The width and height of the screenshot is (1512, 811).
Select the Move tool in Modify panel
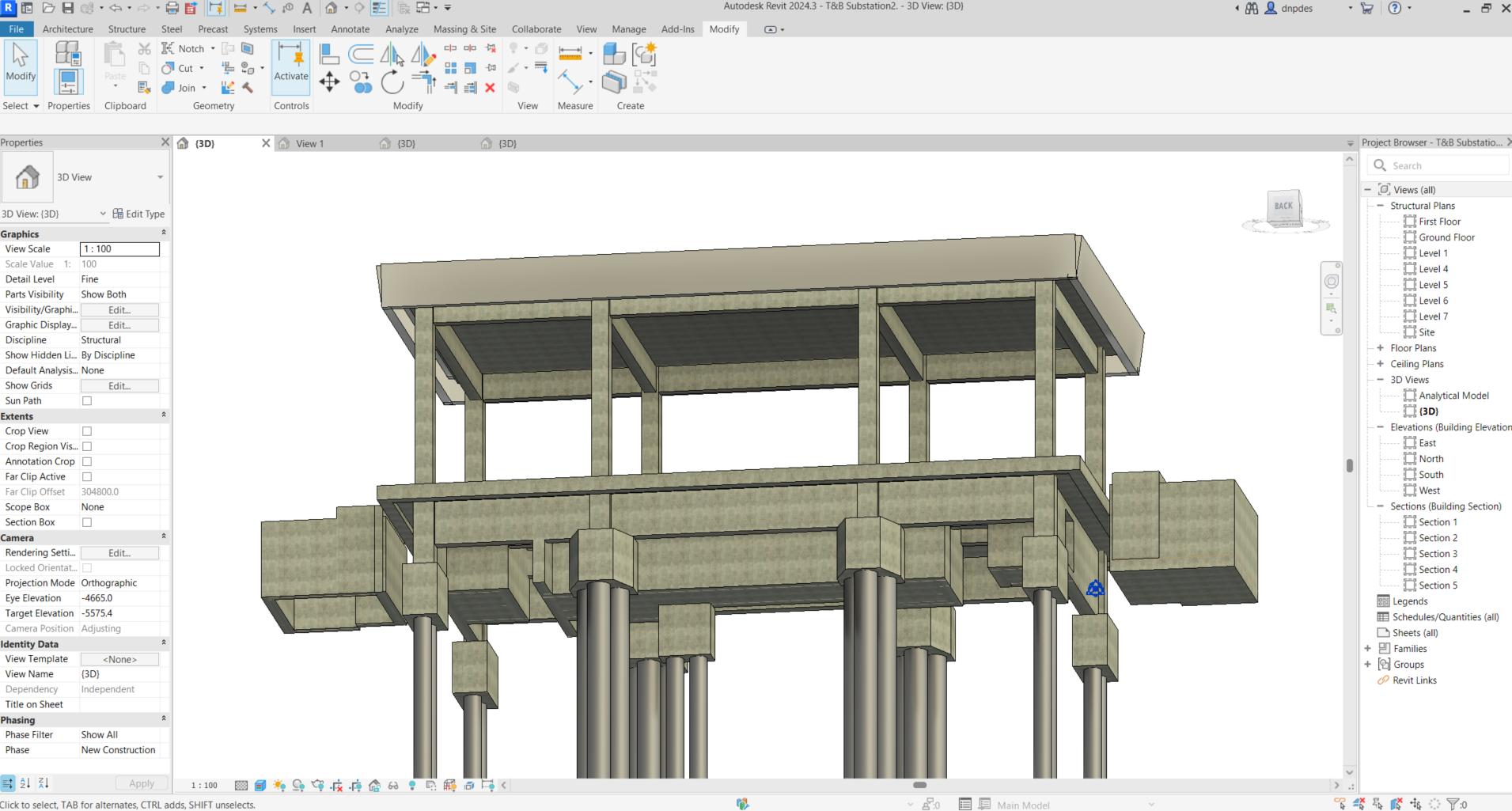pos(329,81)
